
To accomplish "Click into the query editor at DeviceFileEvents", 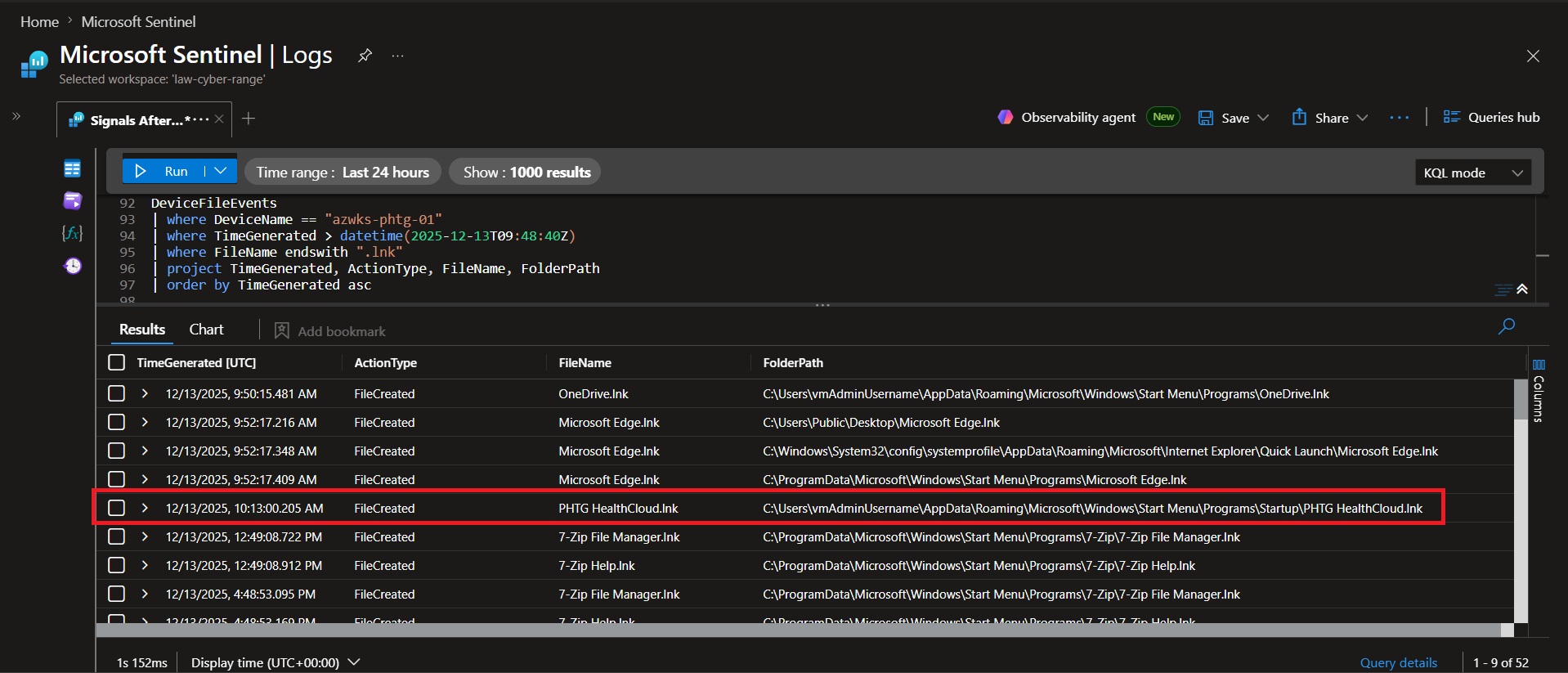I will tap(213, 203).
